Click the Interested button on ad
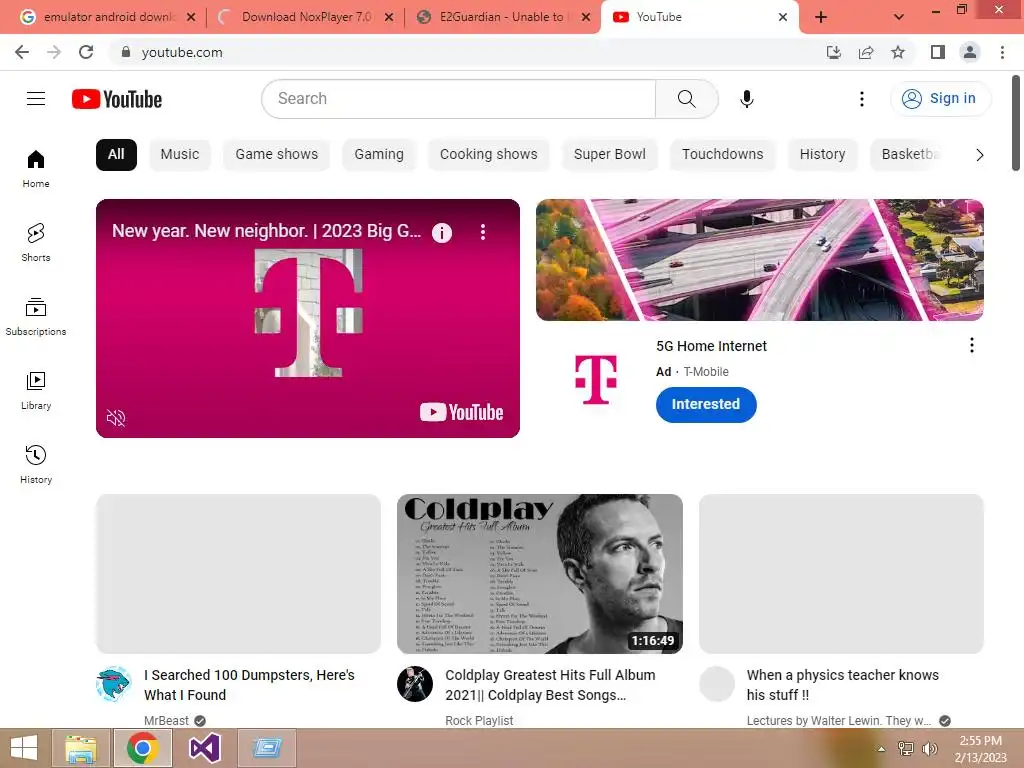Screen dimensions: 1024x768 (706, 405)
